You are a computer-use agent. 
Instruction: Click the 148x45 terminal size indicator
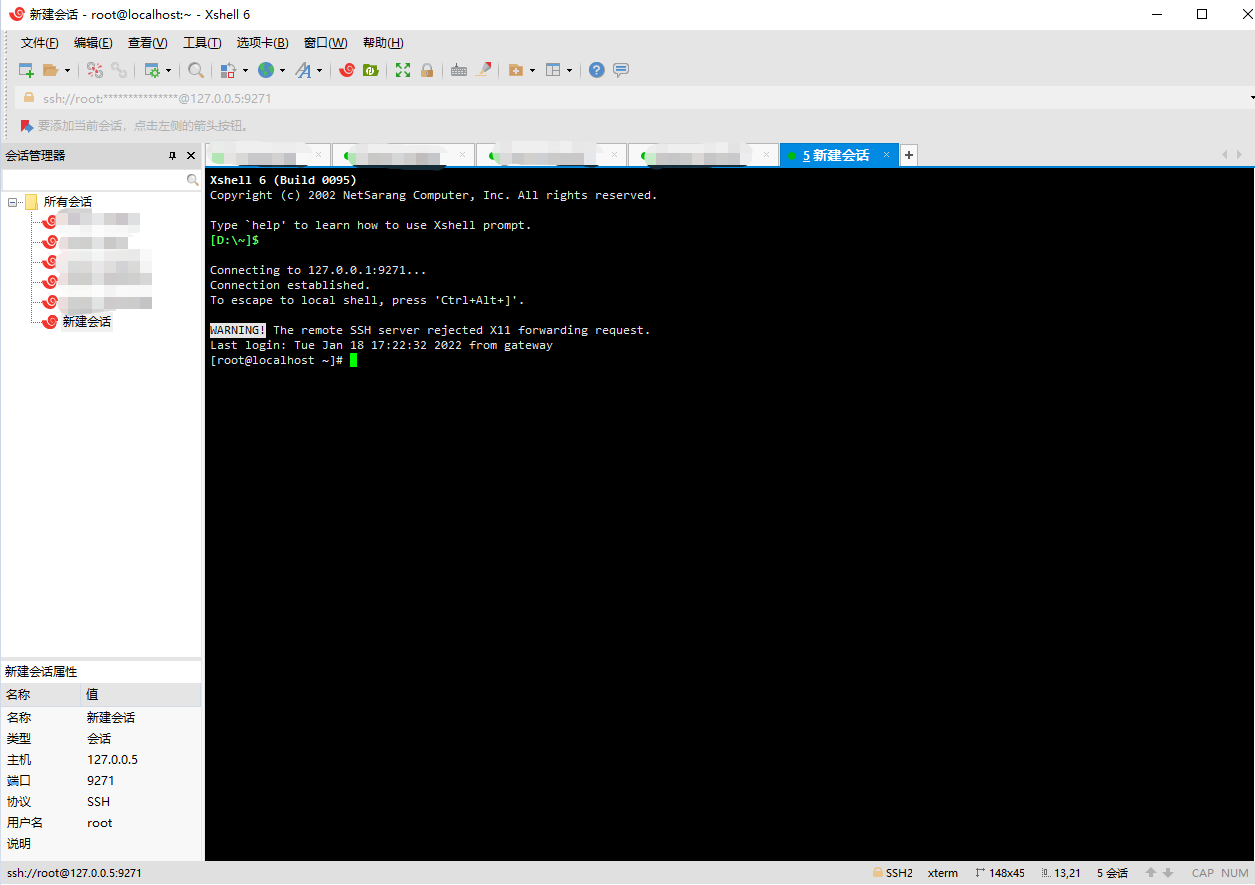(1000, 873)
